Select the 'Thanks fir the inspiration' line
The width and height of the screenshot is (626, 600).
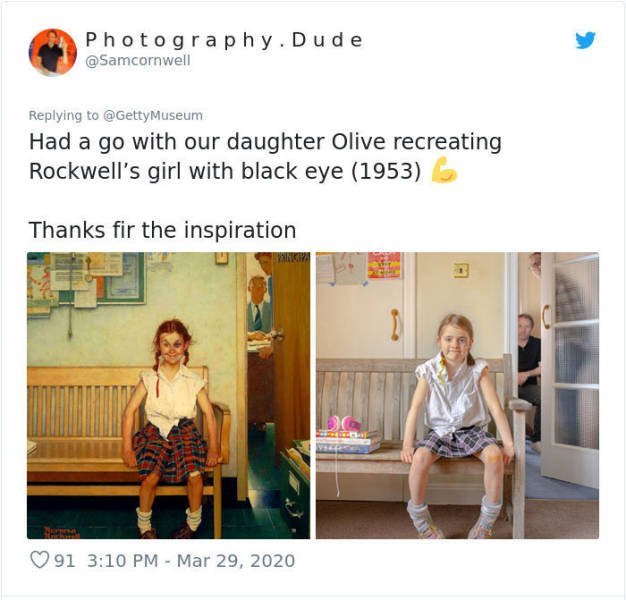click(162, 230)
